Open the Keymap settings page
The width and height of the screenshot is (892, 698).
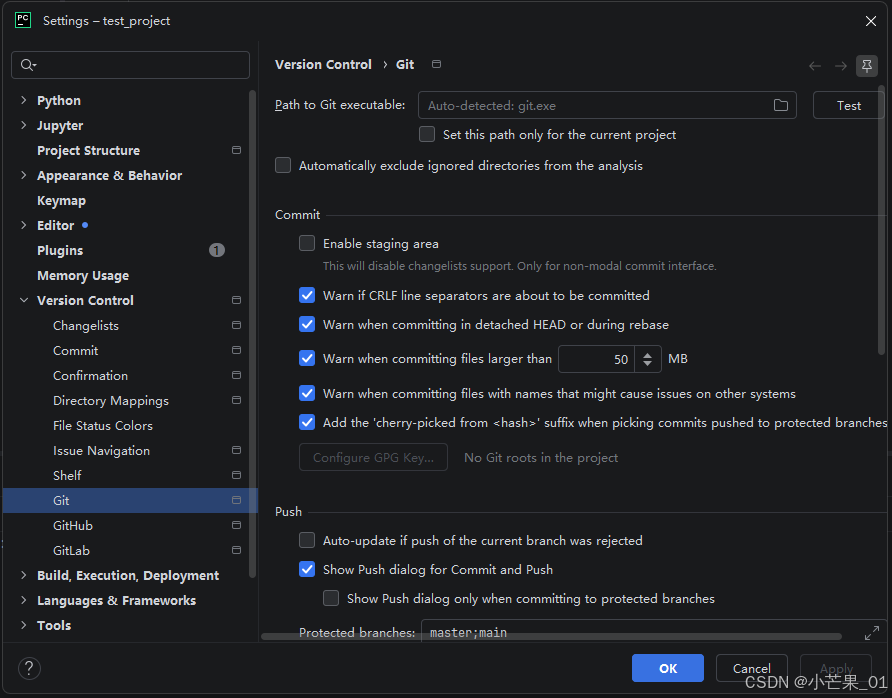click(x=61, y=200)
